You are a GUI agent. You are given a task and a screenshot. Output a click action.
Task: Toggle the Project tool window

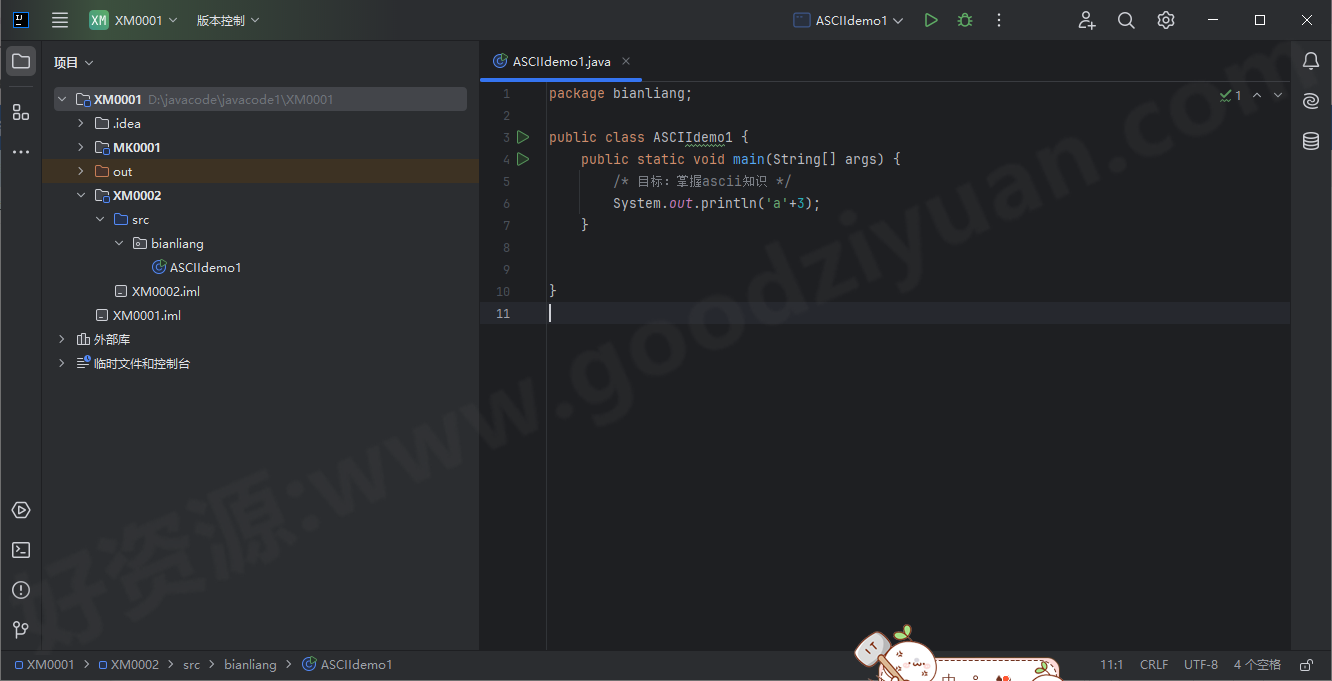click(21, 61)
